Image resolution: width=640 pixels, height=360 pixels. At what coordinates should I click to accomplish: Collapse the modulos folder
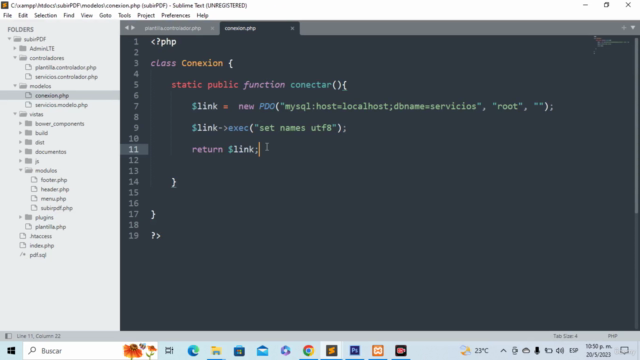(x=20, y=171)
